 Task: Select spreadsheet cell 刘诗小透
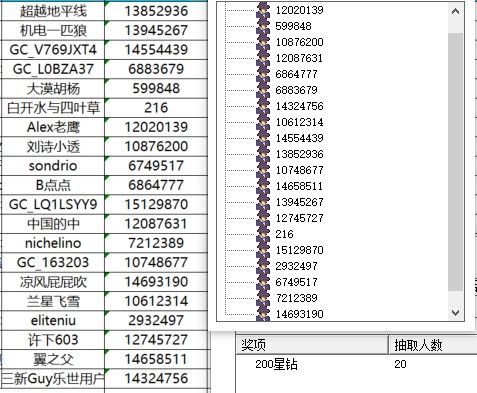53,146
